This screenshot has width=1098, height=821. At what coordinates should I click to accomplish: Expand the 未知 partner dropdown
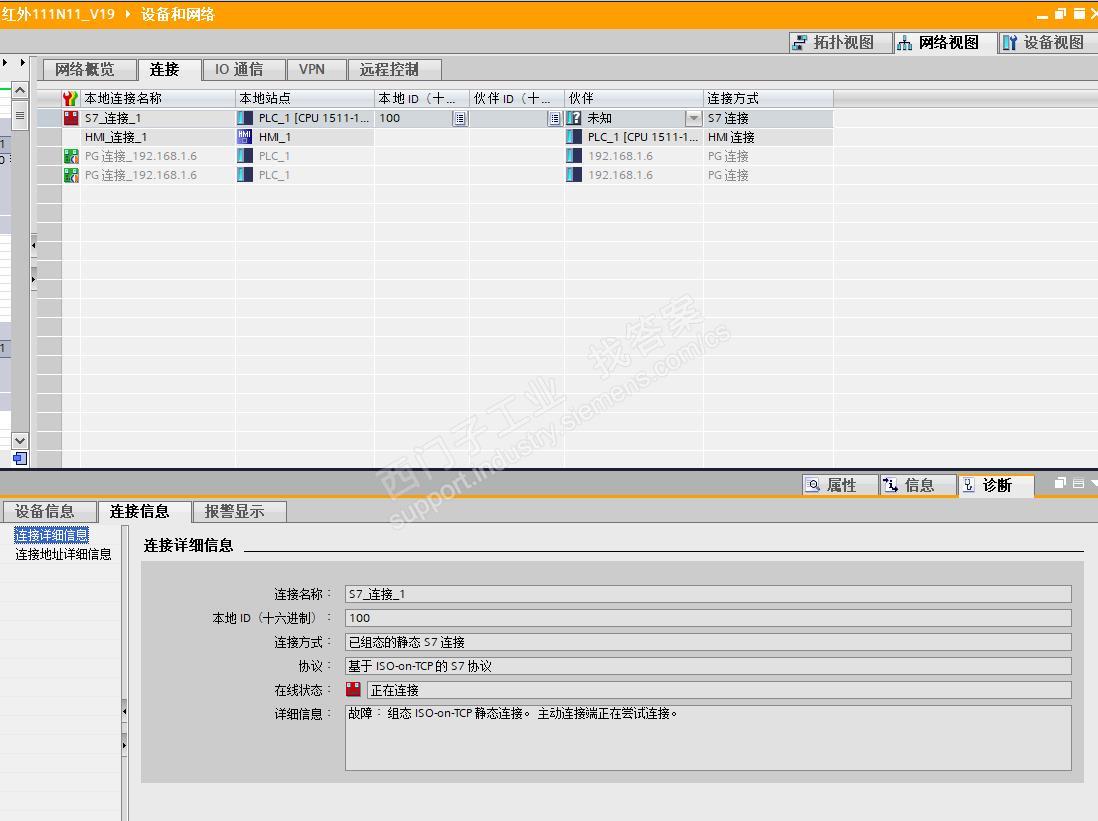pyautogui.click(x=693, y=118)
